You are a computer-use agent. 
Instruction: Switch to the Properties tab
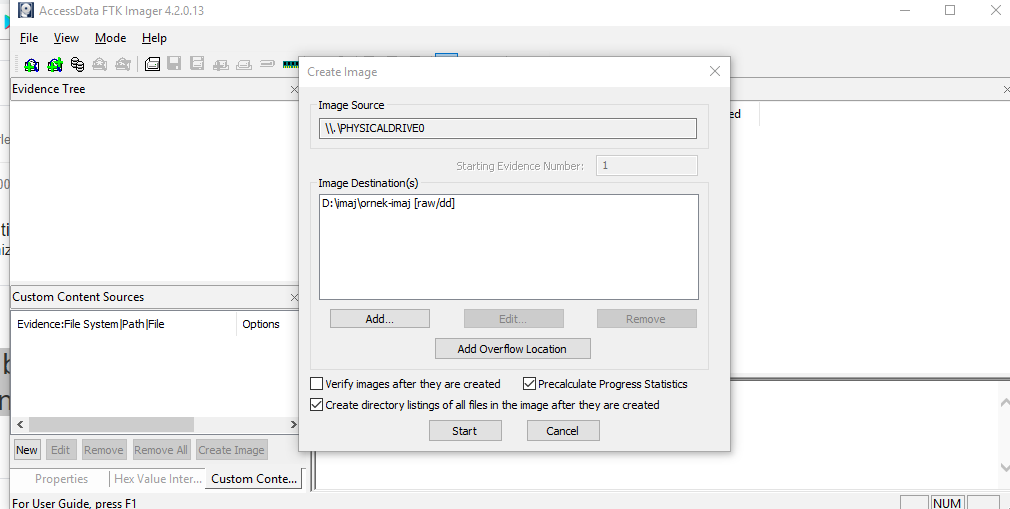(x=61, y=479)
